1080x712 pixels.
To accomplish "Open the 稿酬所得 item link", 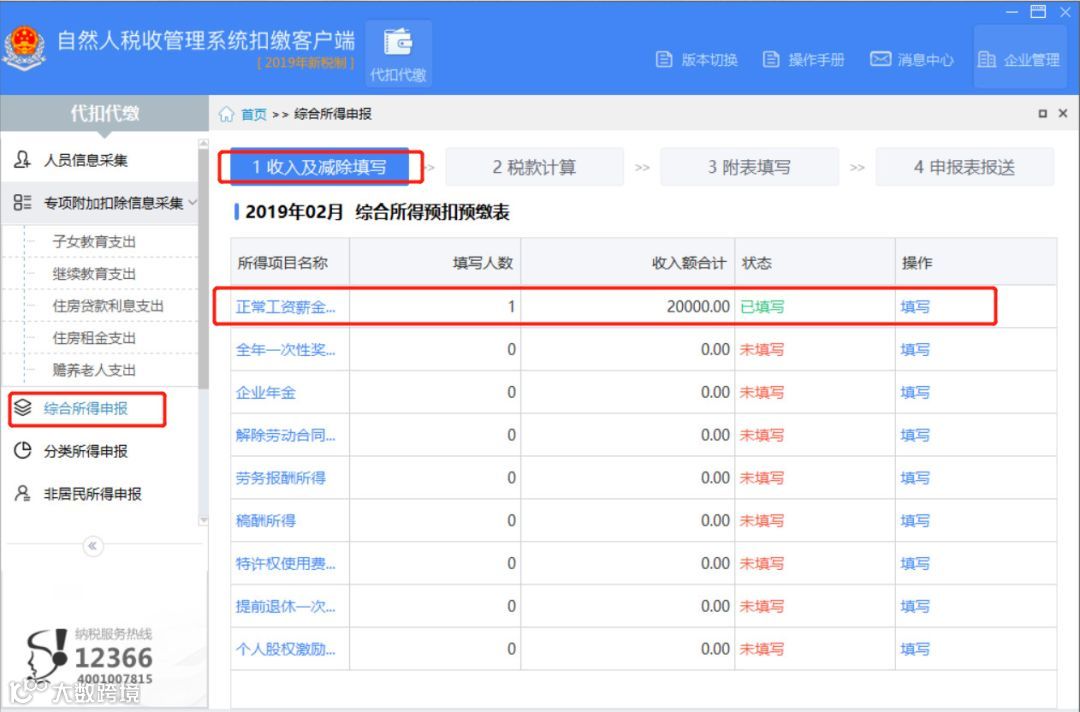I will (x=266, y=521).
